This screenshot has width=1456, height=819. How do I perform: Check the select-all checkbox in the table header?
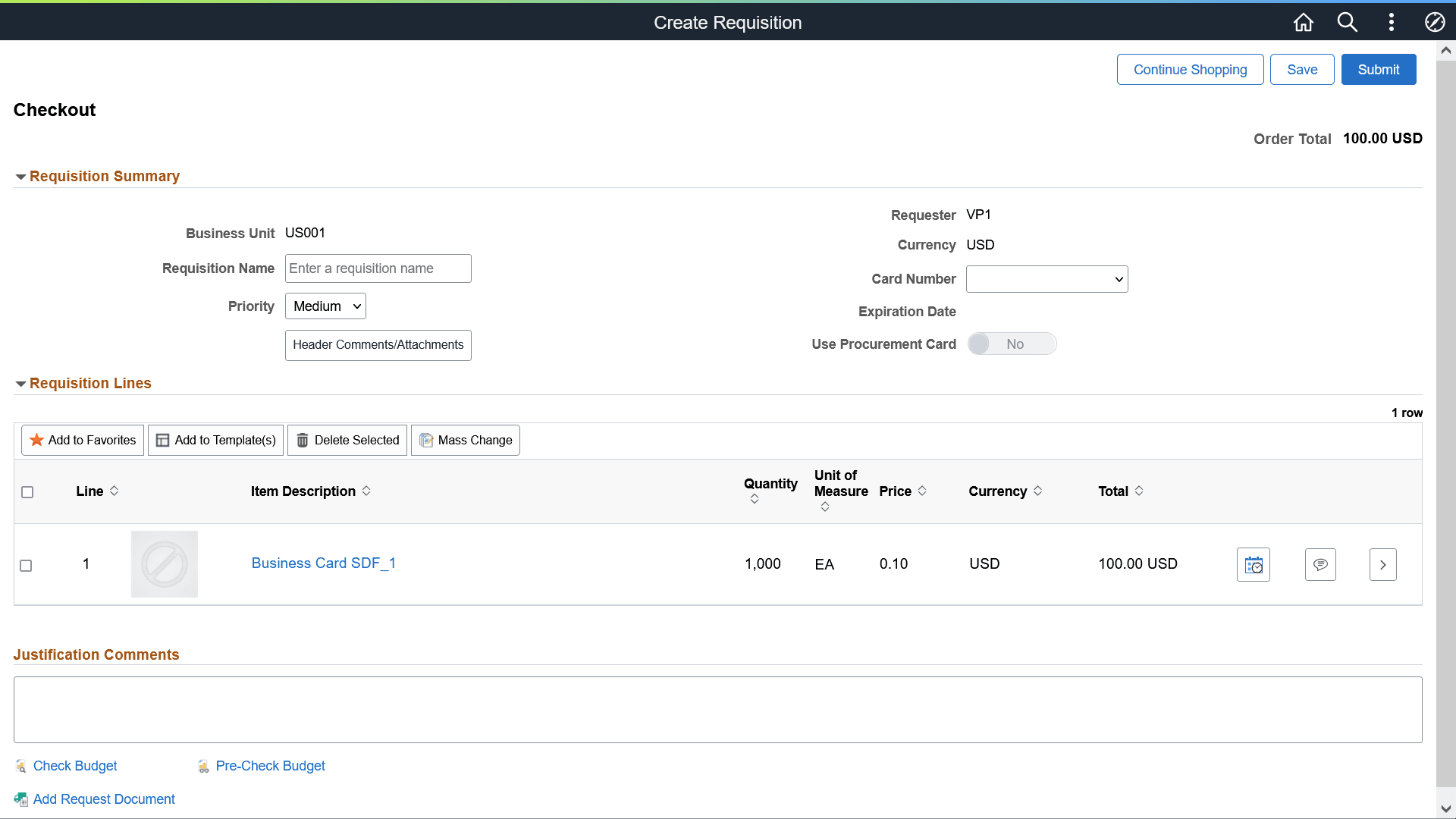(27, 491)
